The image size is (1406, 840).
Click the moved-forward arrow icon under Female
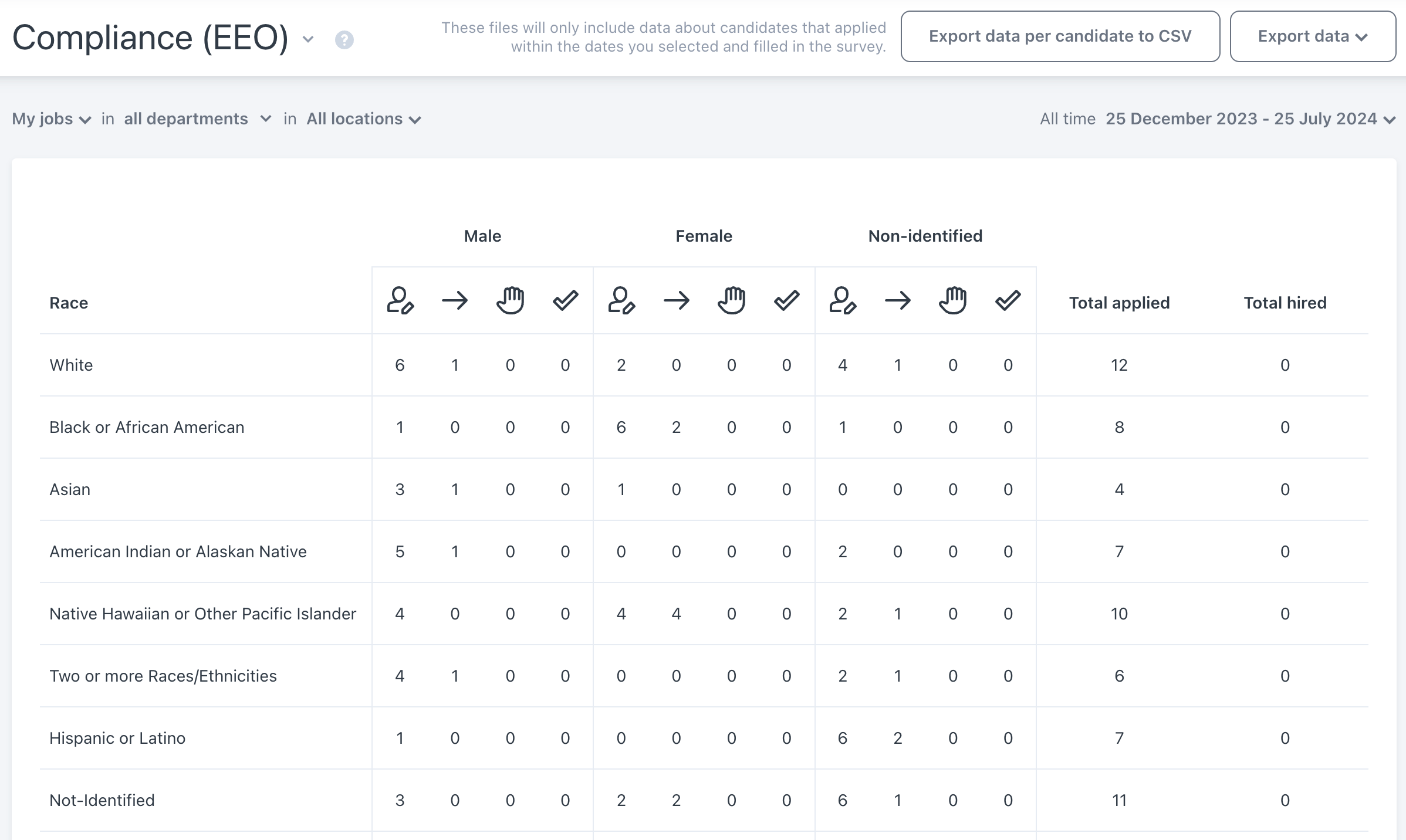pos(676,302)
